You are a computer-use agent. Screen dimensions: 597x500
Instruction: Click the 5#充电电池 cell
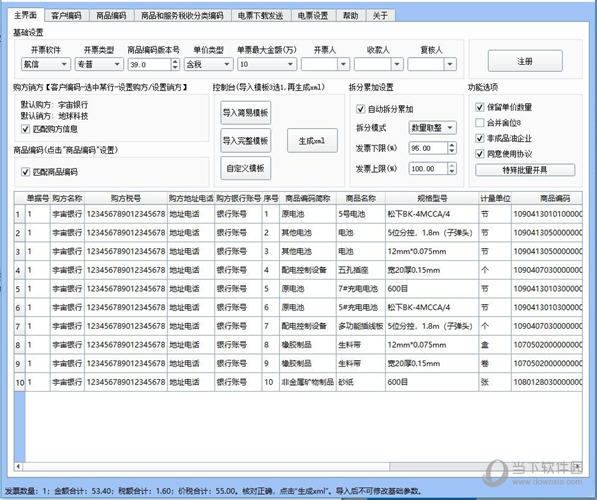[361, 307]
